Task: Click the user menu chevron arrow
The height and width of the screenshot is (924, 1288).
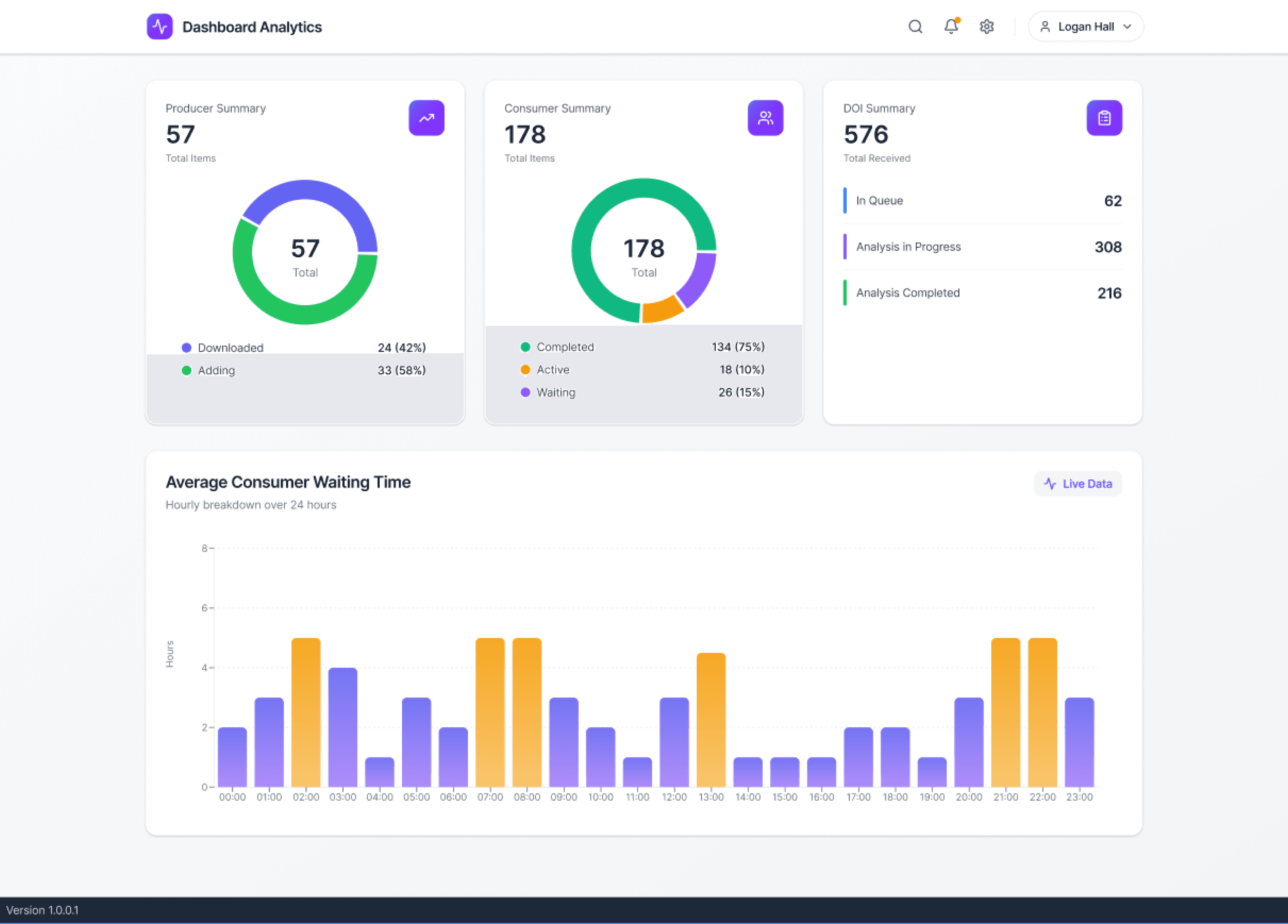Action: click(x=1127, y=27)
